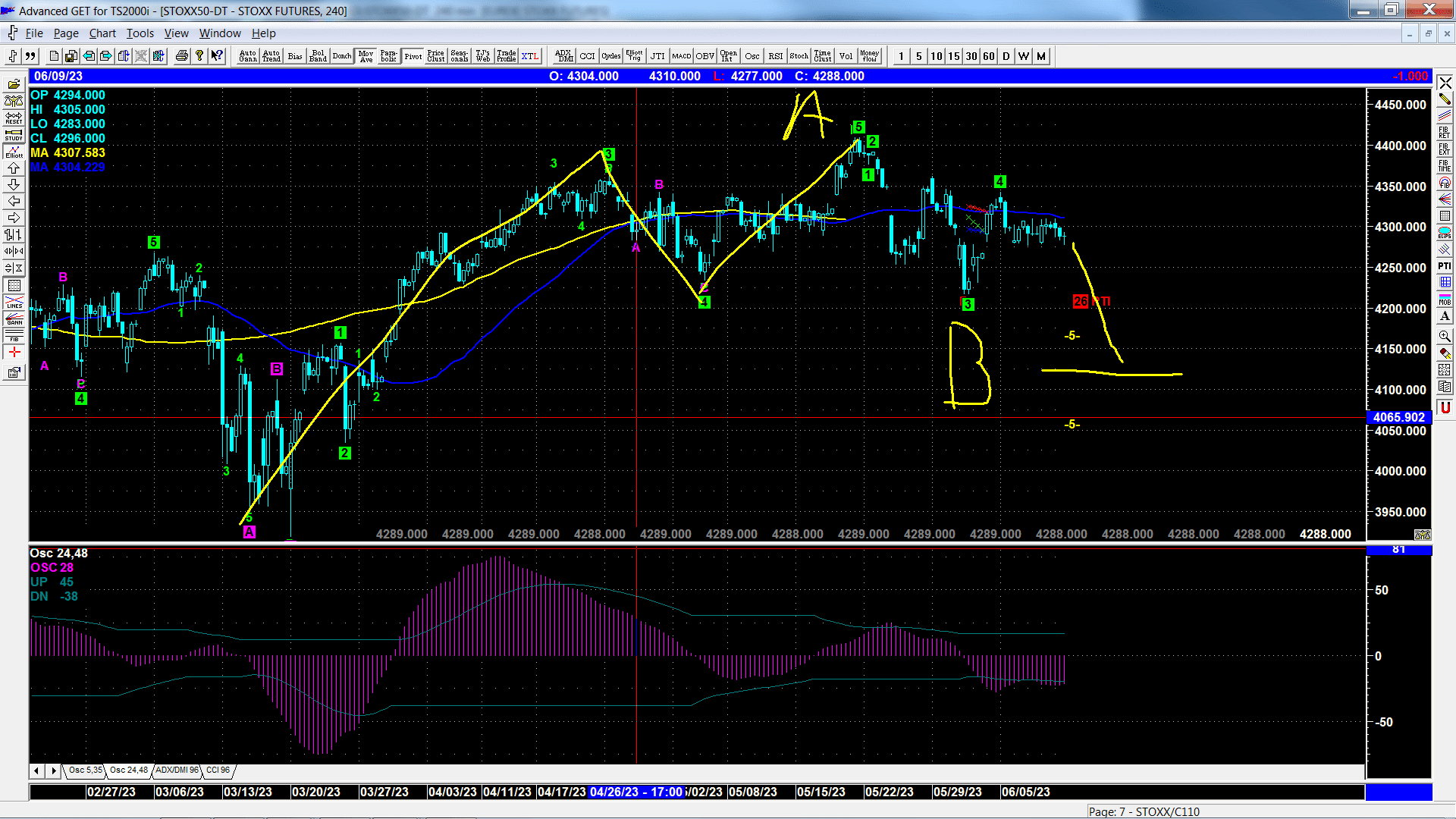Click the STUDY icon in left sidebar
The image size is (1456, 819).
(14, 134)
